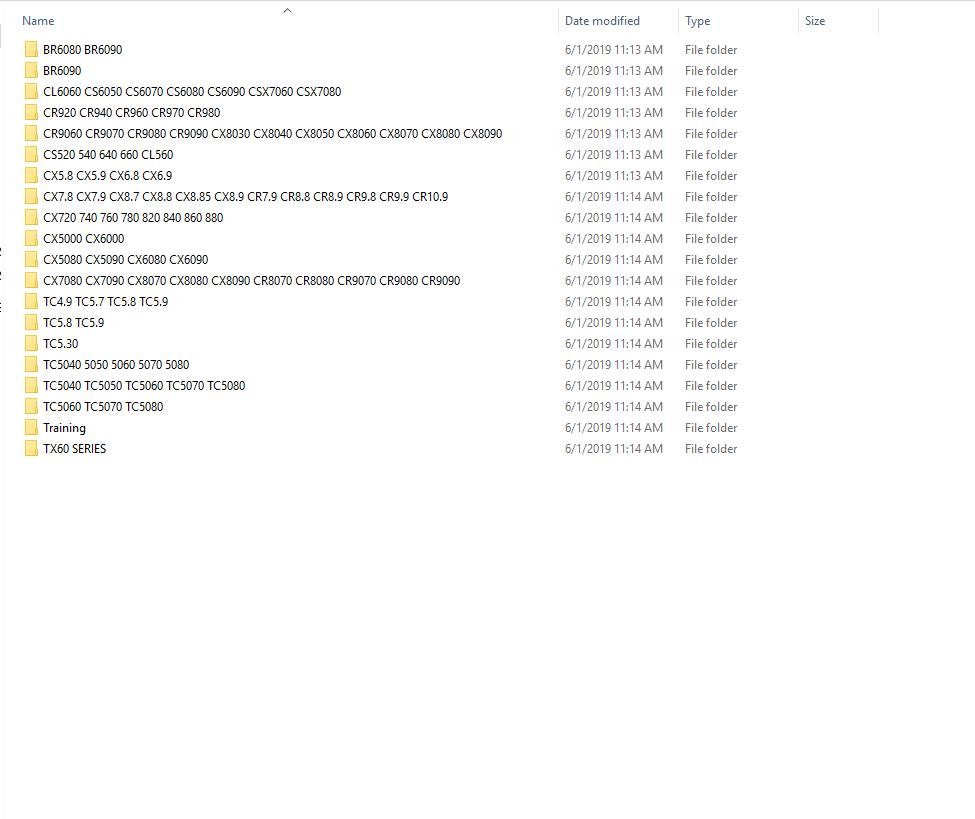Click folder icon for BR6080 BR6090

31,50
